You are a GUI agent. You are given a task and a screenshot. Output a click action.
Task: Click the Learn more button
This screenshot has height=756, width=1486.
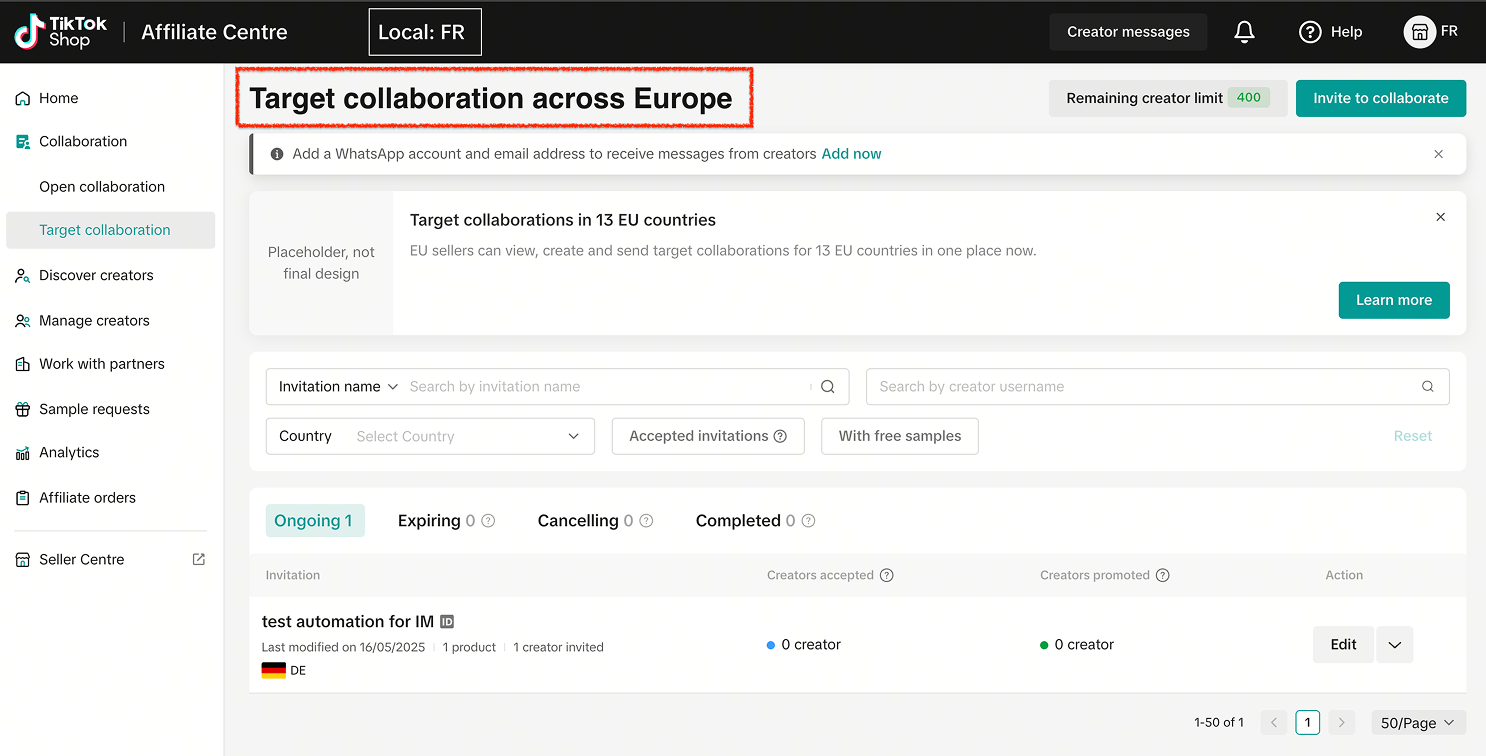[x=1394, y=300]
